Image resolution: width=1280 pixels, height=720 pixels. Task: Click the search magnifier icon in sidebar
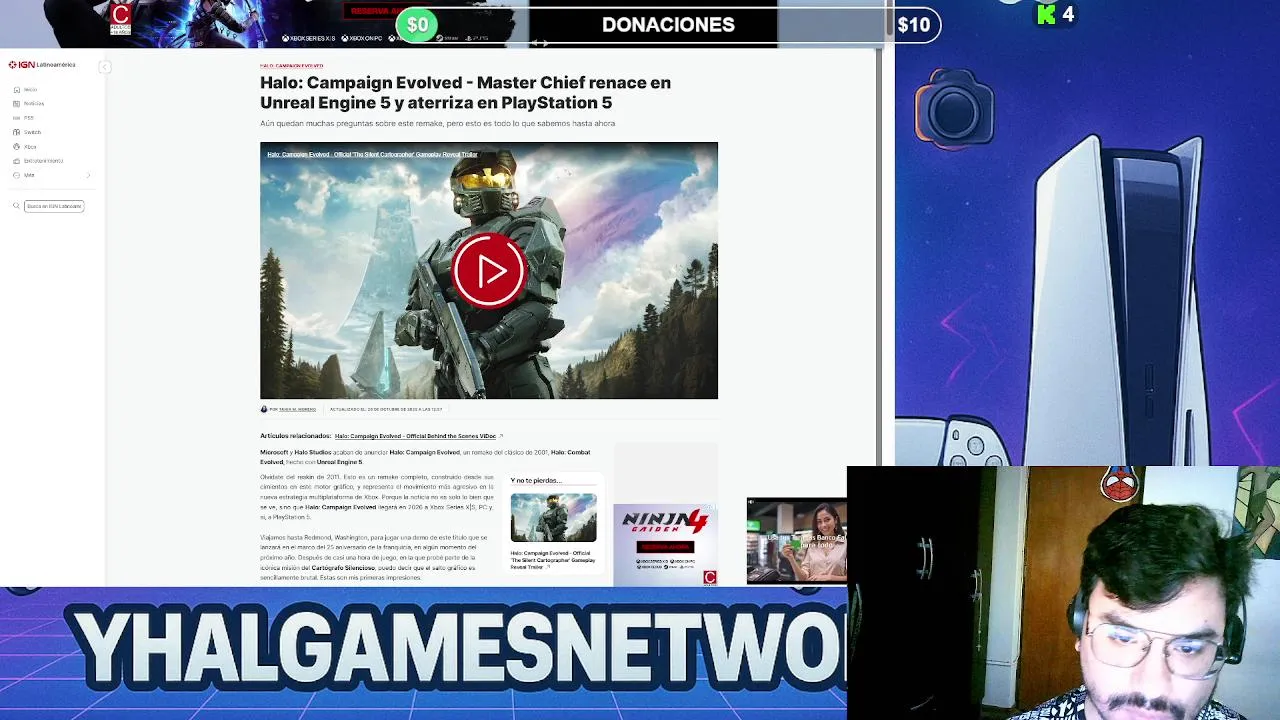(16, 206)
